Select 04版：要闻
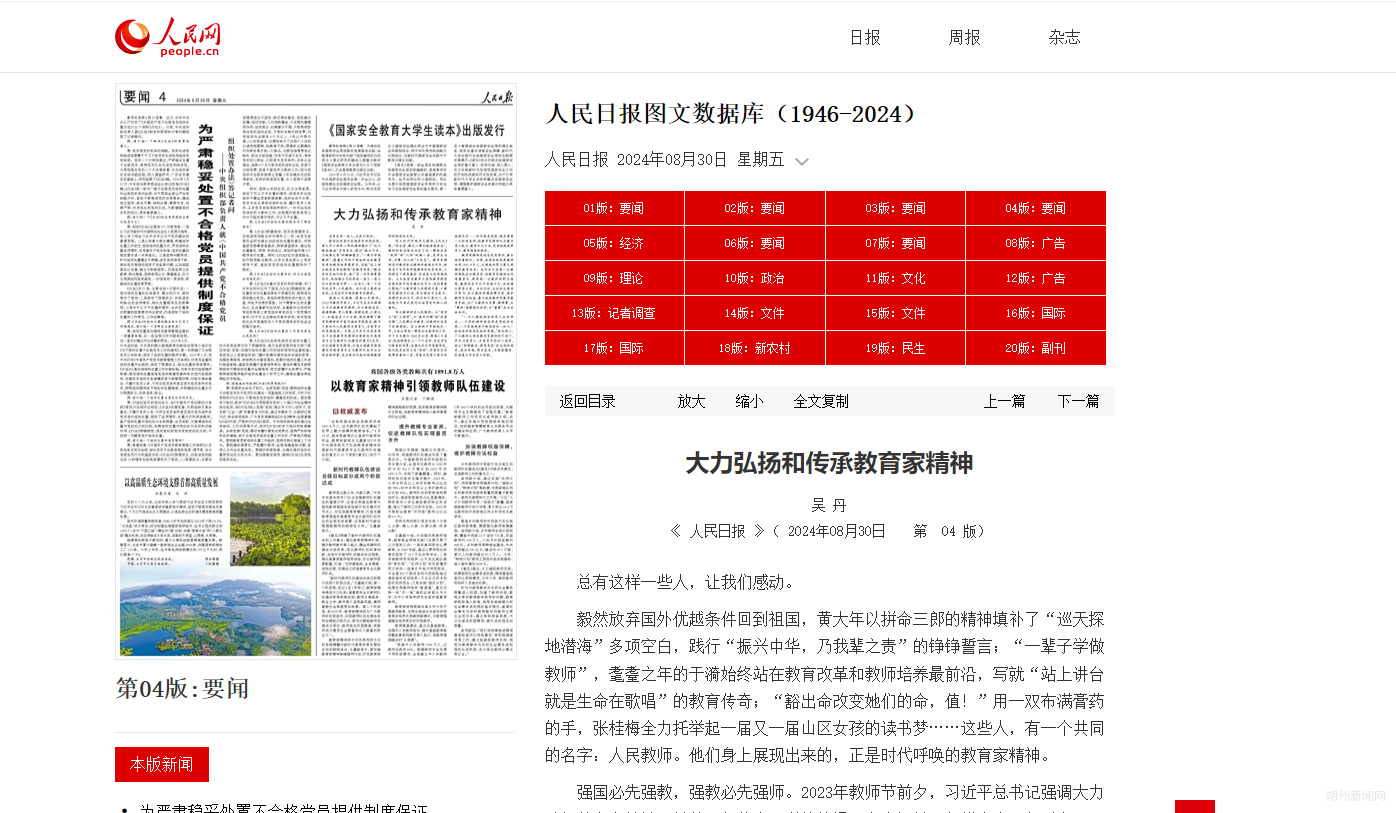 pyautogui.click(x=1035, y=208)
